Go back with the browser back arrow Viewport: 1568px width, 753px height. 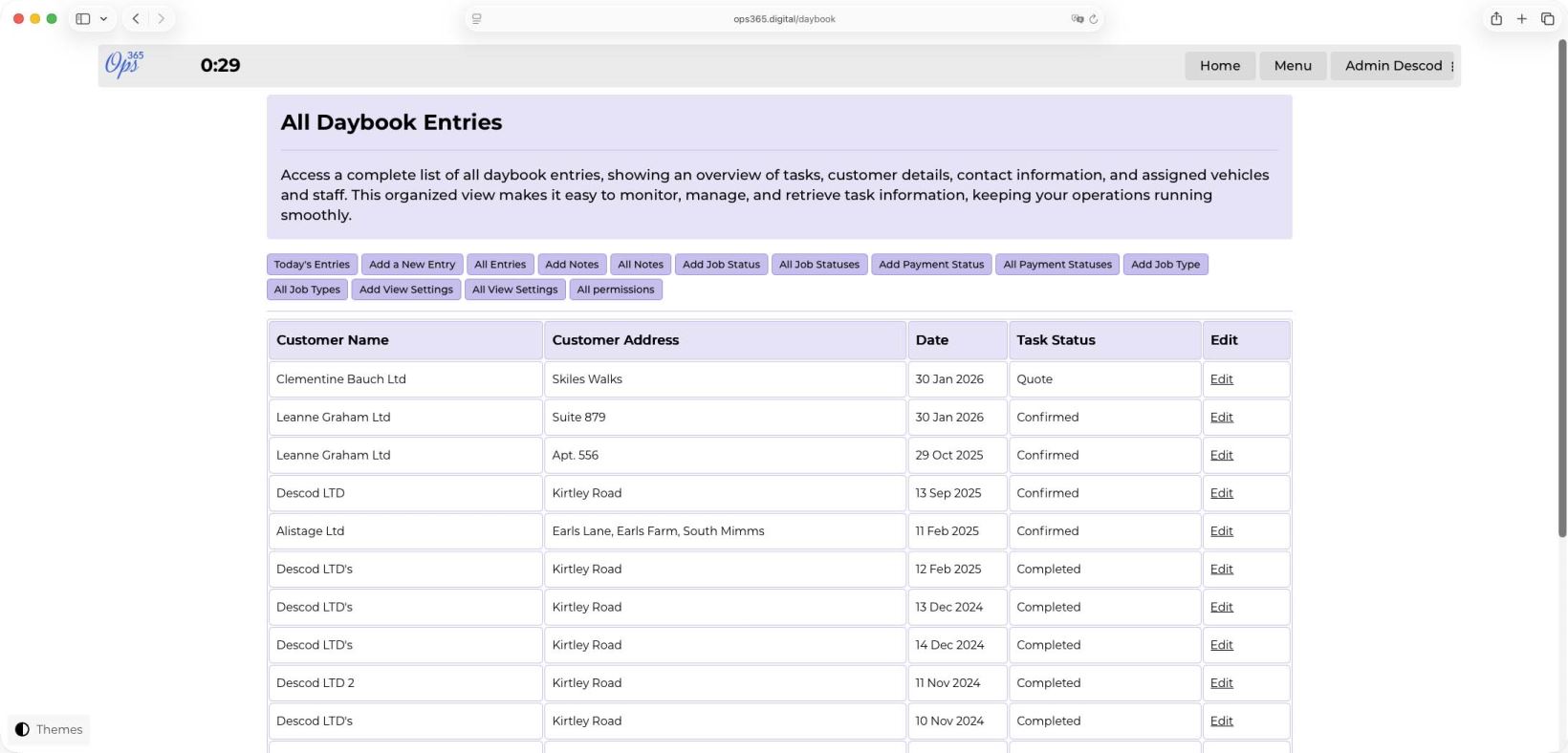136,19
